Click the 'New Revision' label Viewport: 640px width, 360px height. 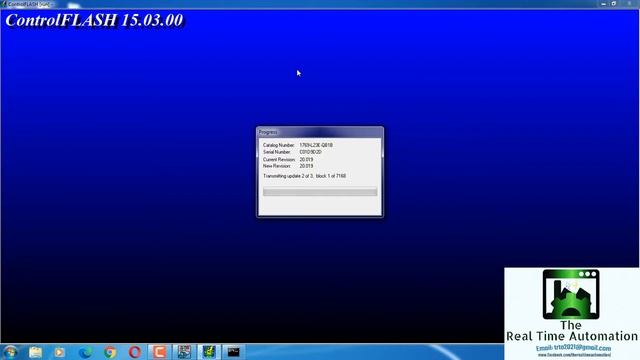coord(277,166)
